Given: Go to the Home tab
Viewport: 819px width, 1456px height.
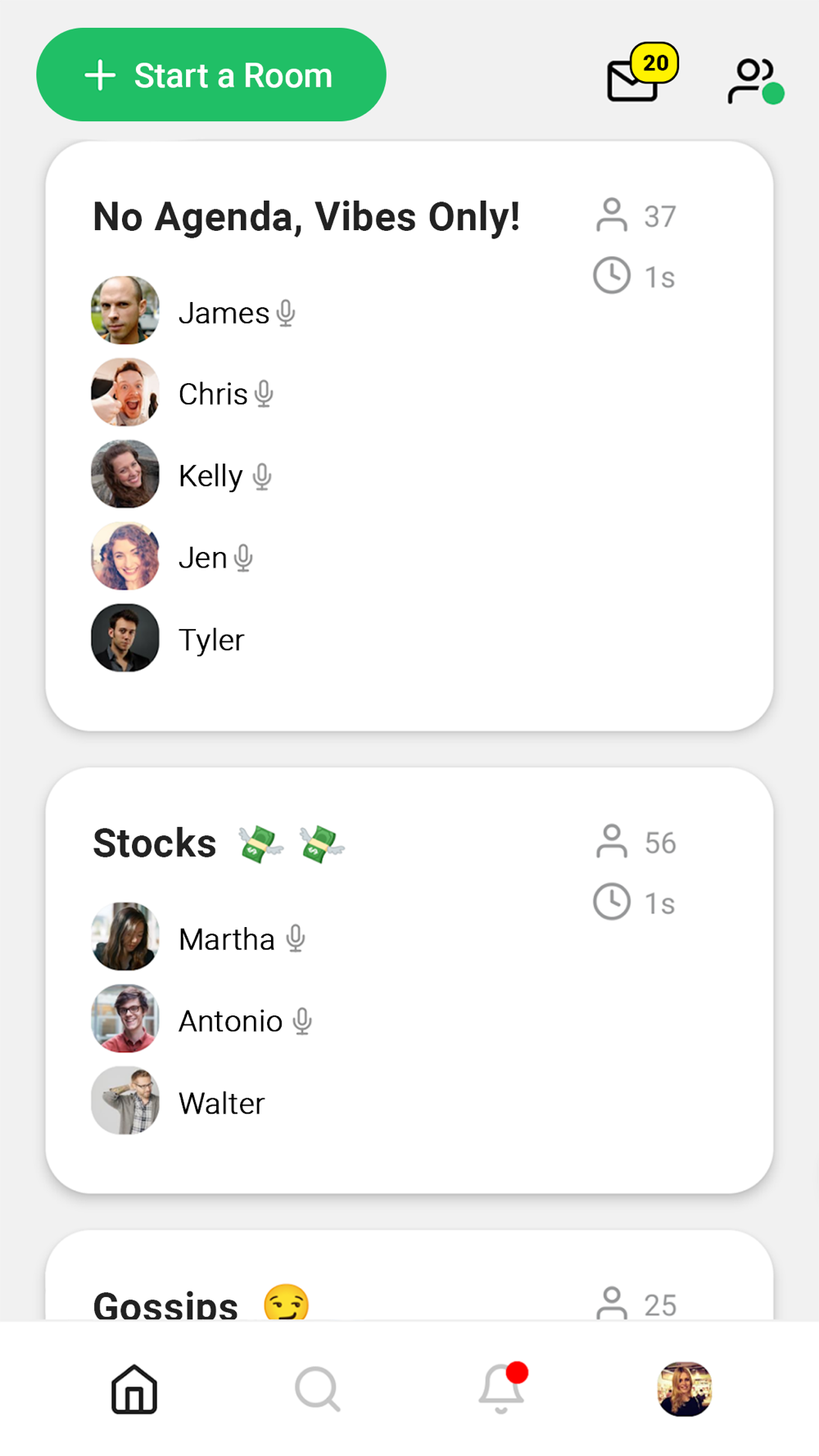Looking at the screenshot, I should point(134,1389).
